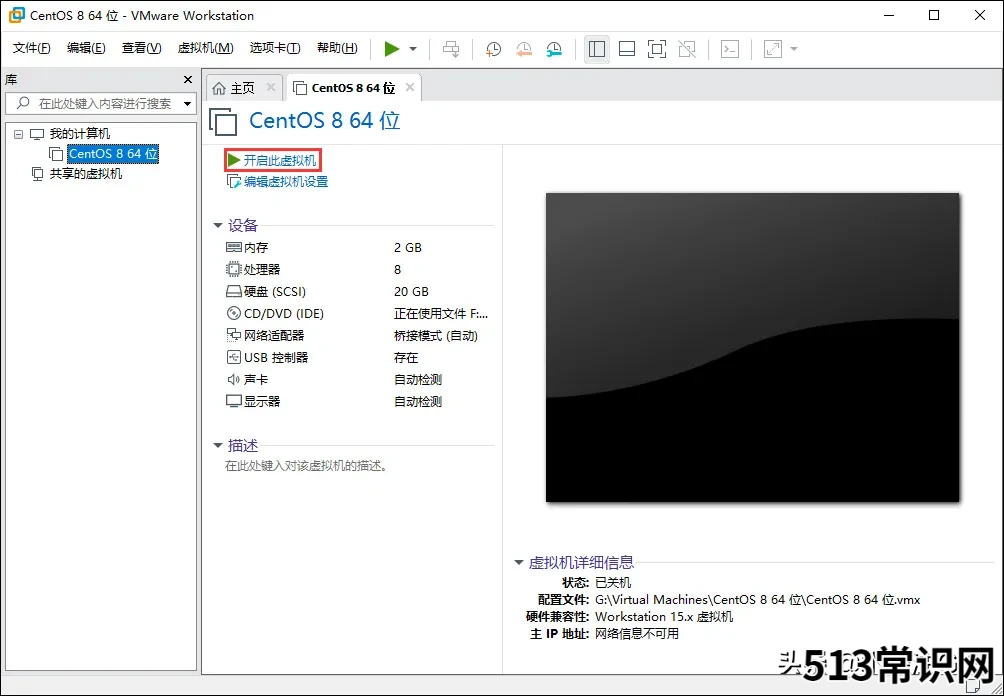Collapse the 虚拟机详细信息 section

(x=519, y=563)
